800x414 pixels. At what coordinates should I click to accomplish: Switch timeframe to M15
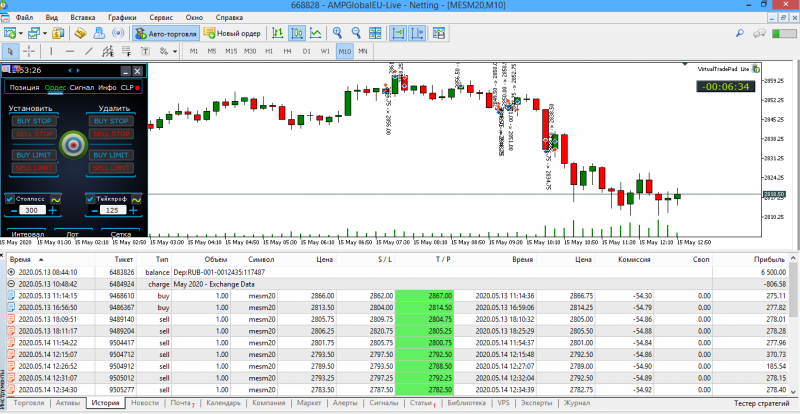pyautogui.click(x=231, y=52)
